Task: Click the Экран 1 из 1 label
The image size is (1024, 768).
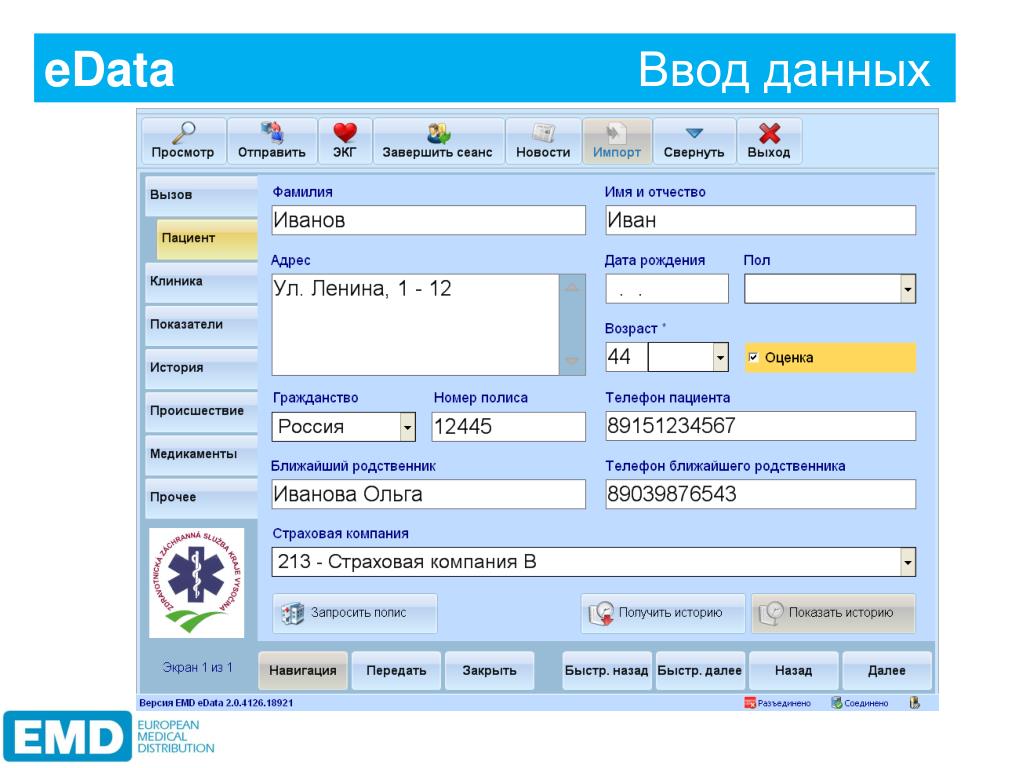Action: pyautogui.click(x=197, y=667)
